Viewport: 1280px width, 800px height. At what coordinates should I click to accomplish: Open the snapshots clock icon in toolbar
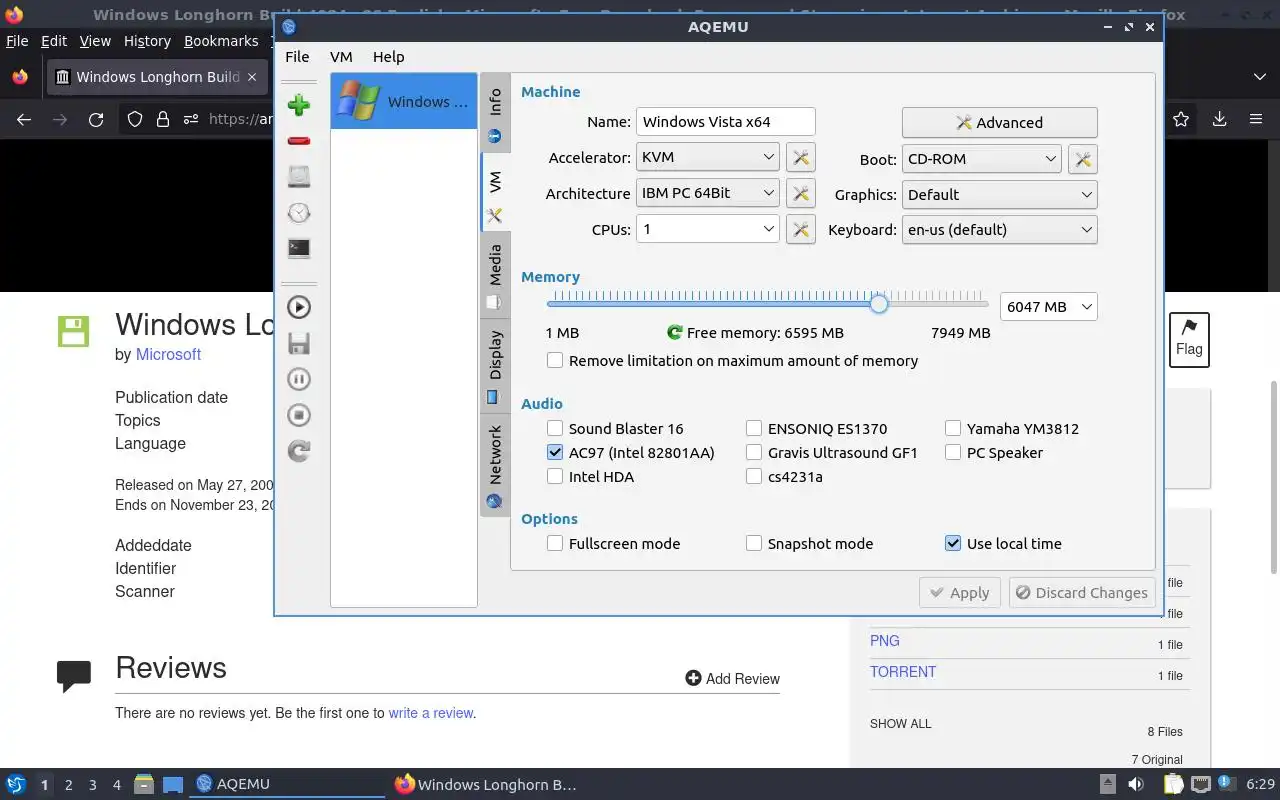point(298,213)
